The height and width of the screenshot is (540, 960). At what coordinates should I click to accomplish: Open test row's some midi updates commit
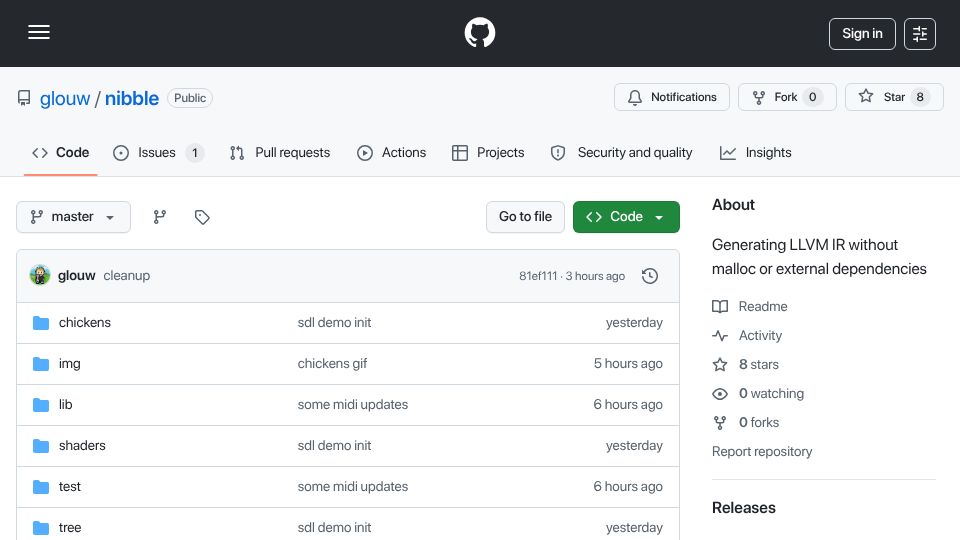point(353,487)
